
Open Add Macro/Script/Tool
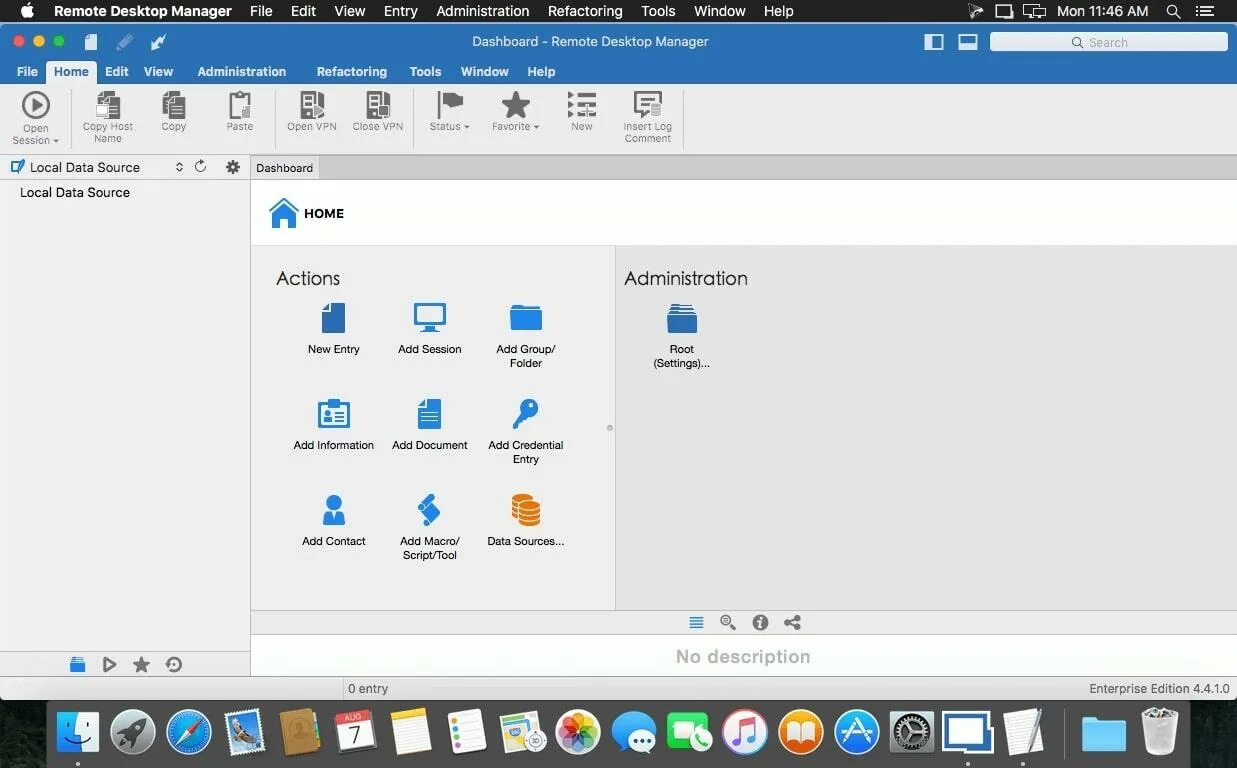pyautogui.click(x=430, y=510)
